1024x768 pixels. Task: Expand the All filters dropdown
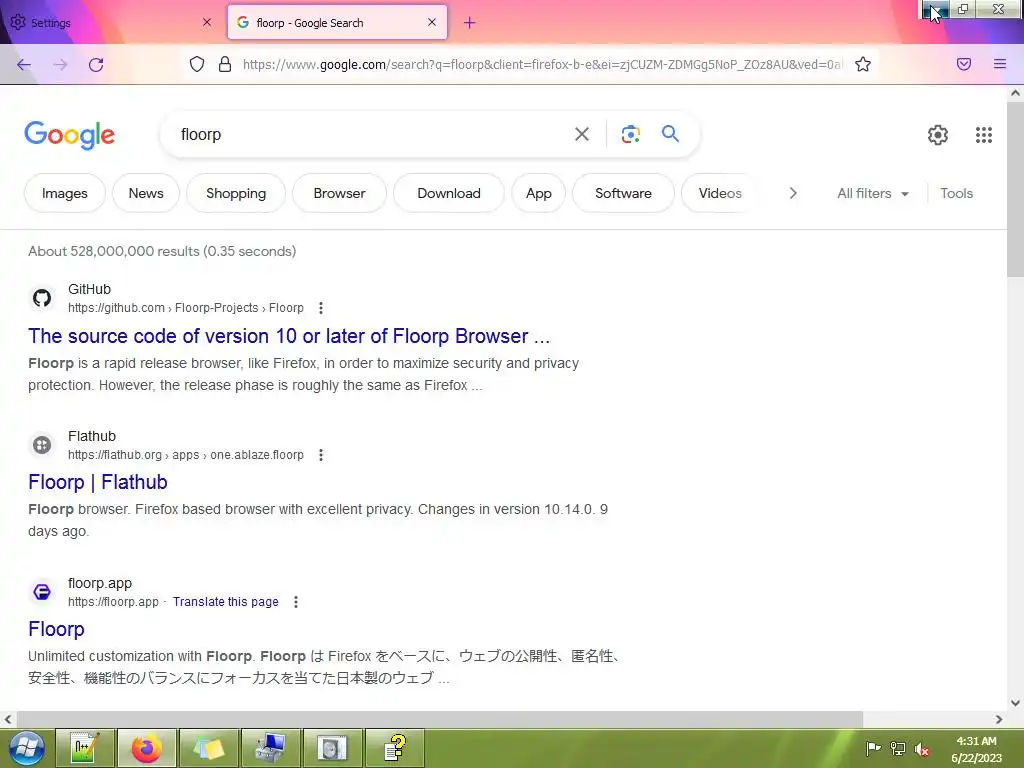coord(872,193)
